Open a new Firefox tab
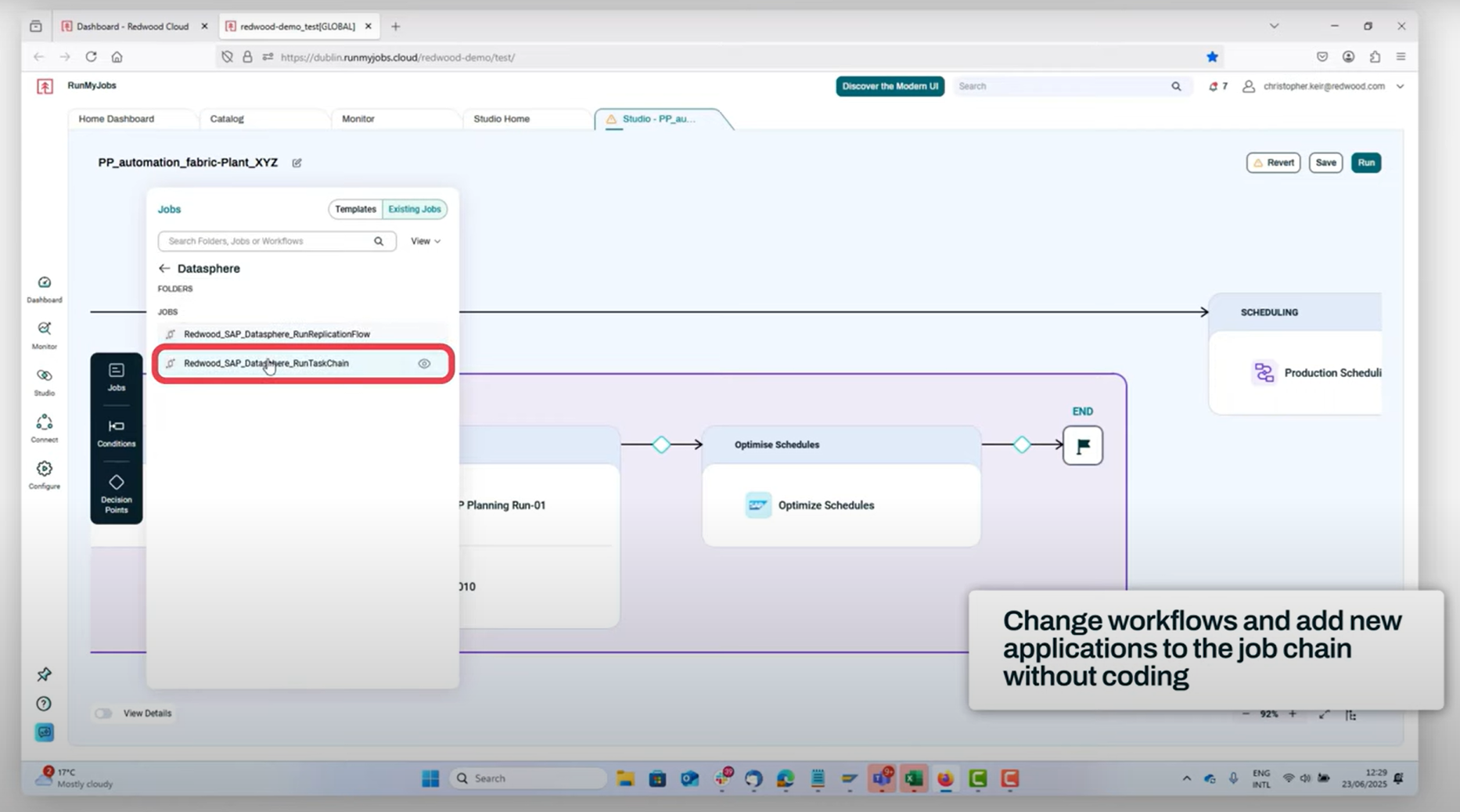 point(396,26)
